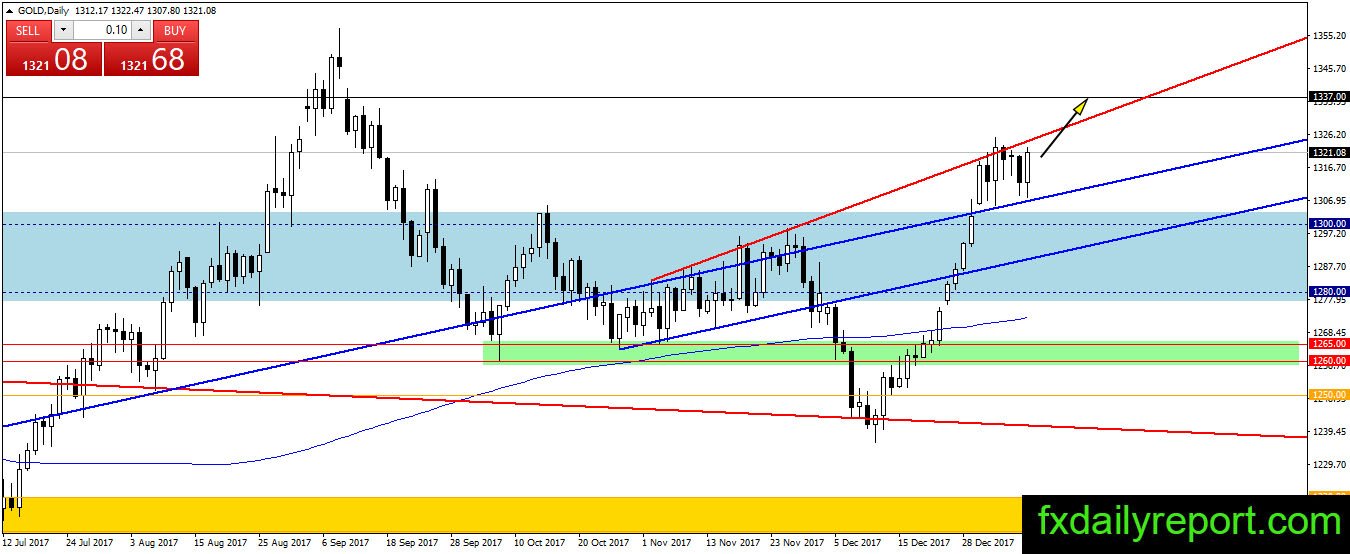Screen dimensions: 1350x554
Task: Click the 1229.70 price scale value
Action: pyautogui.click(x=1328, y=464)
